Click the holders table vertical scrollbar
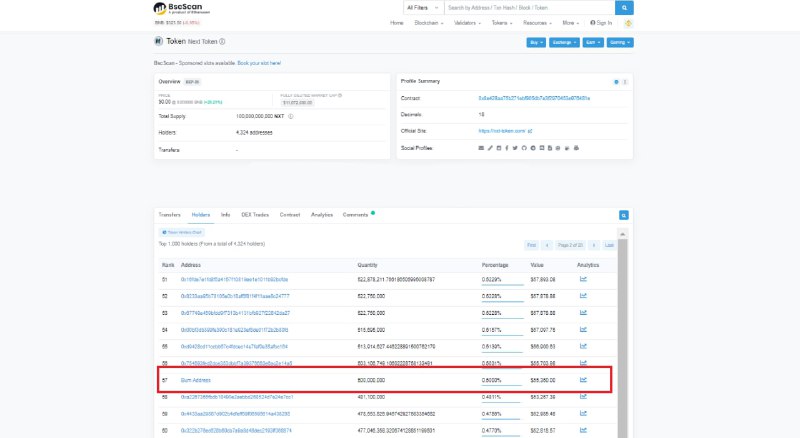This screenshot has width=800, height=438. [622, 337]
